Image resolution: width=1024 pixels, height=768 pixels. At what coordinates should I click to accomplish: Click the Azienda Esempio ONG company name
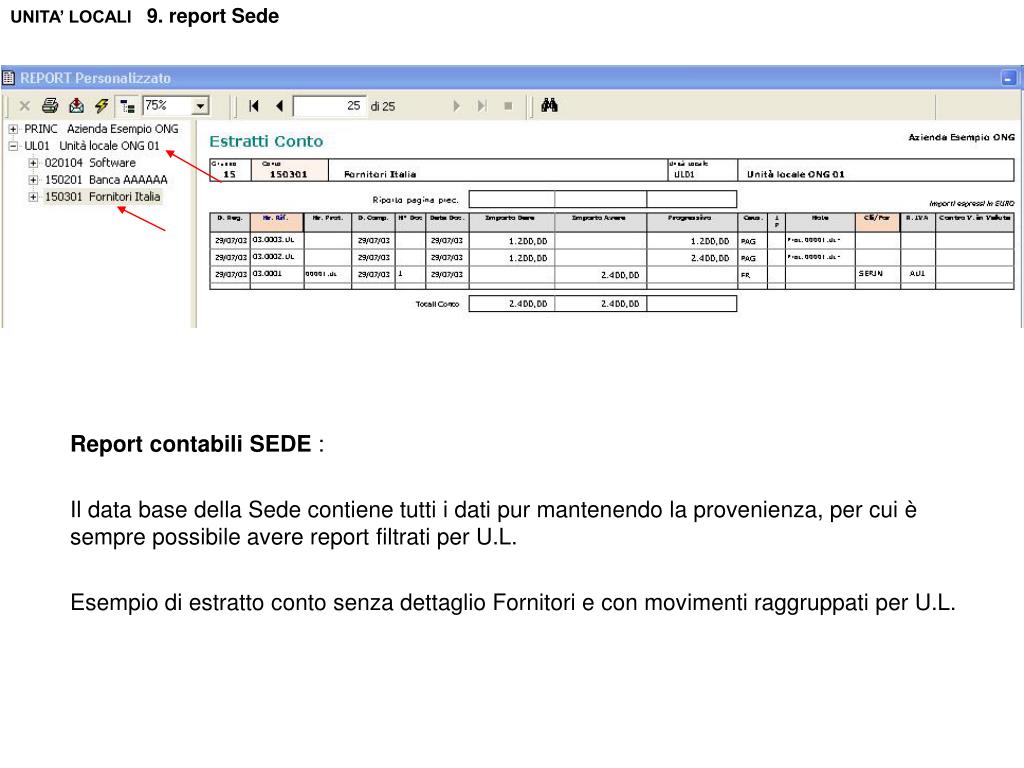click(961, 137)
